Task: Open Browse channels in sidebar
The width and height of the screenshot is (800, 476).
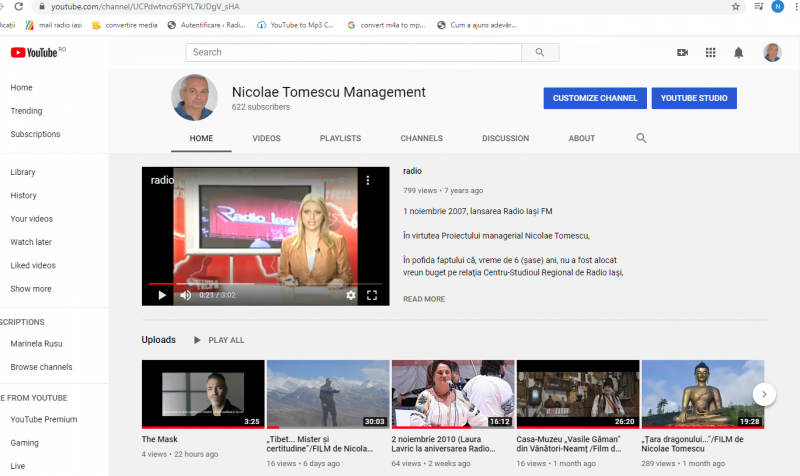Action: click(x=41, y=367)
